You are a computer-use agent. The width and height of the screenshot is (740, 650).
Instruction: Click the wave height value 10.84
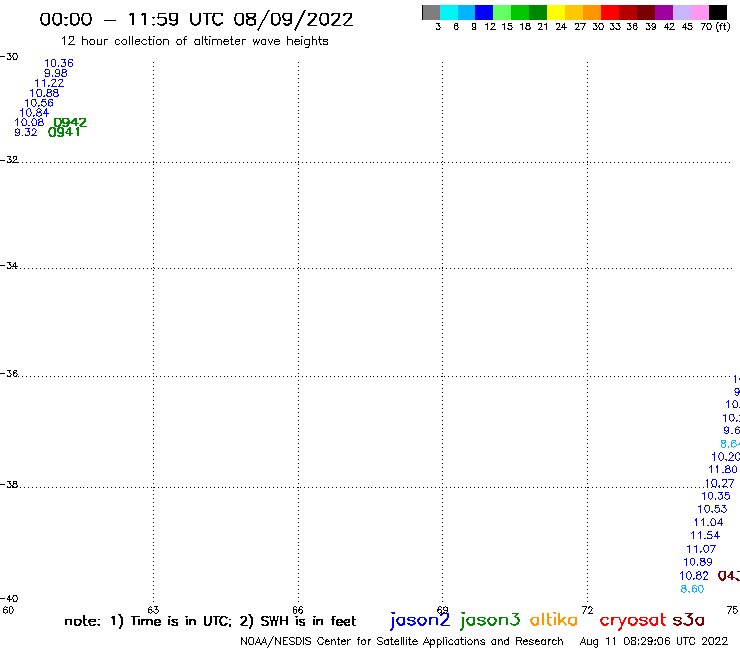(34, 113)
